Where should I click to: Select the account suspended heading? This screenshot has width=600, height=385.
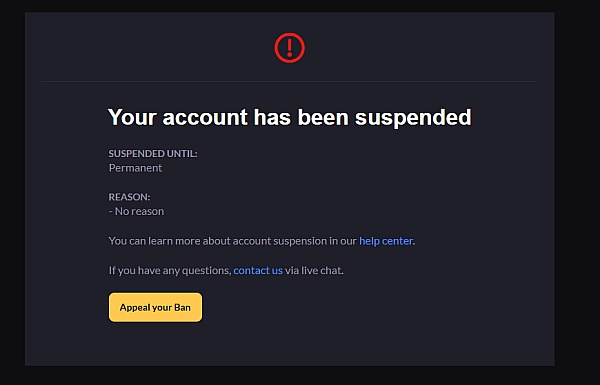pos(290,117)
